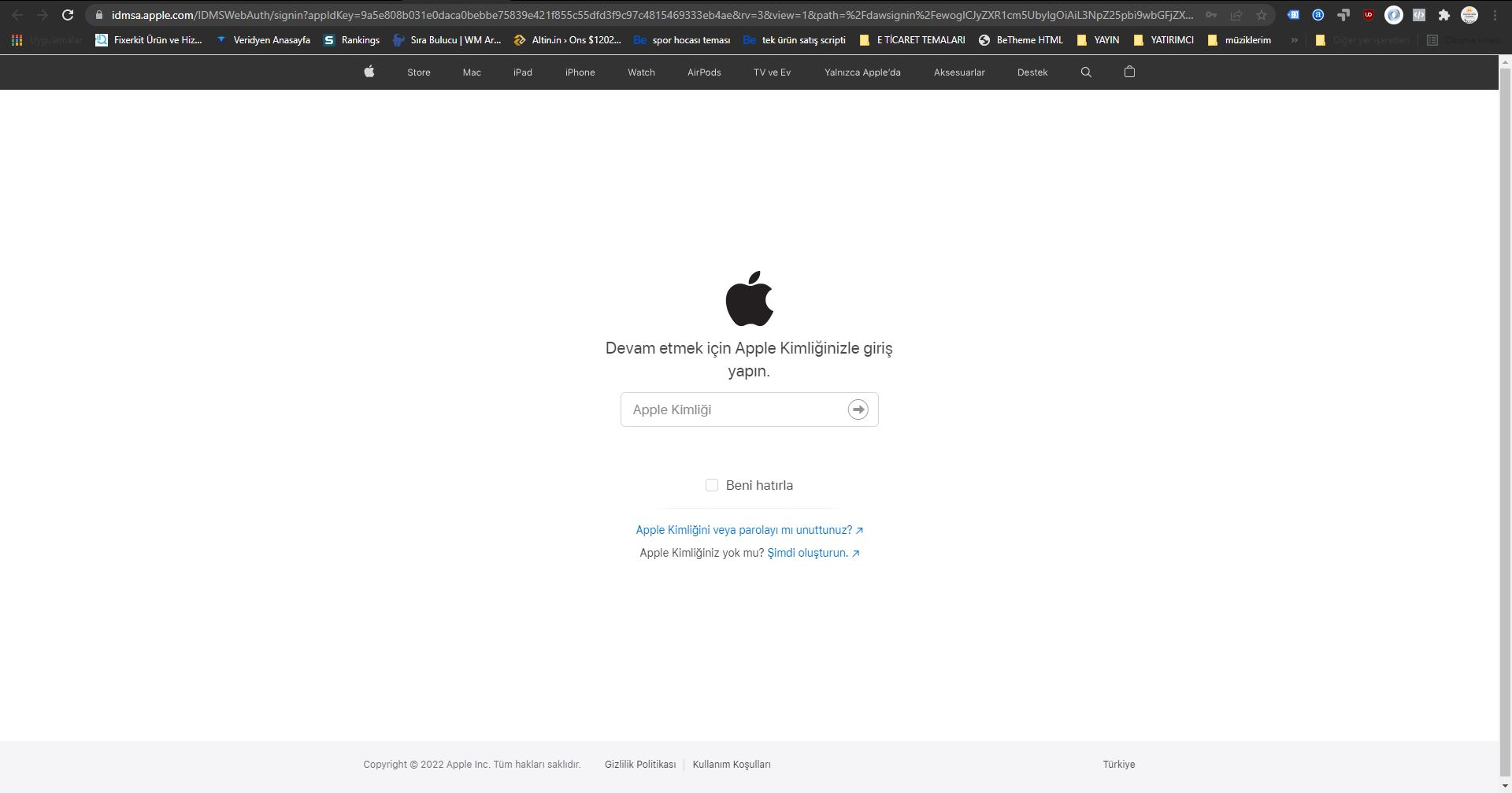Click 'Apple Kimliğini veya parolayı mı unuttunuz?' link
The height and width of the screenshot is (793, 1512).
coord(750,530)
